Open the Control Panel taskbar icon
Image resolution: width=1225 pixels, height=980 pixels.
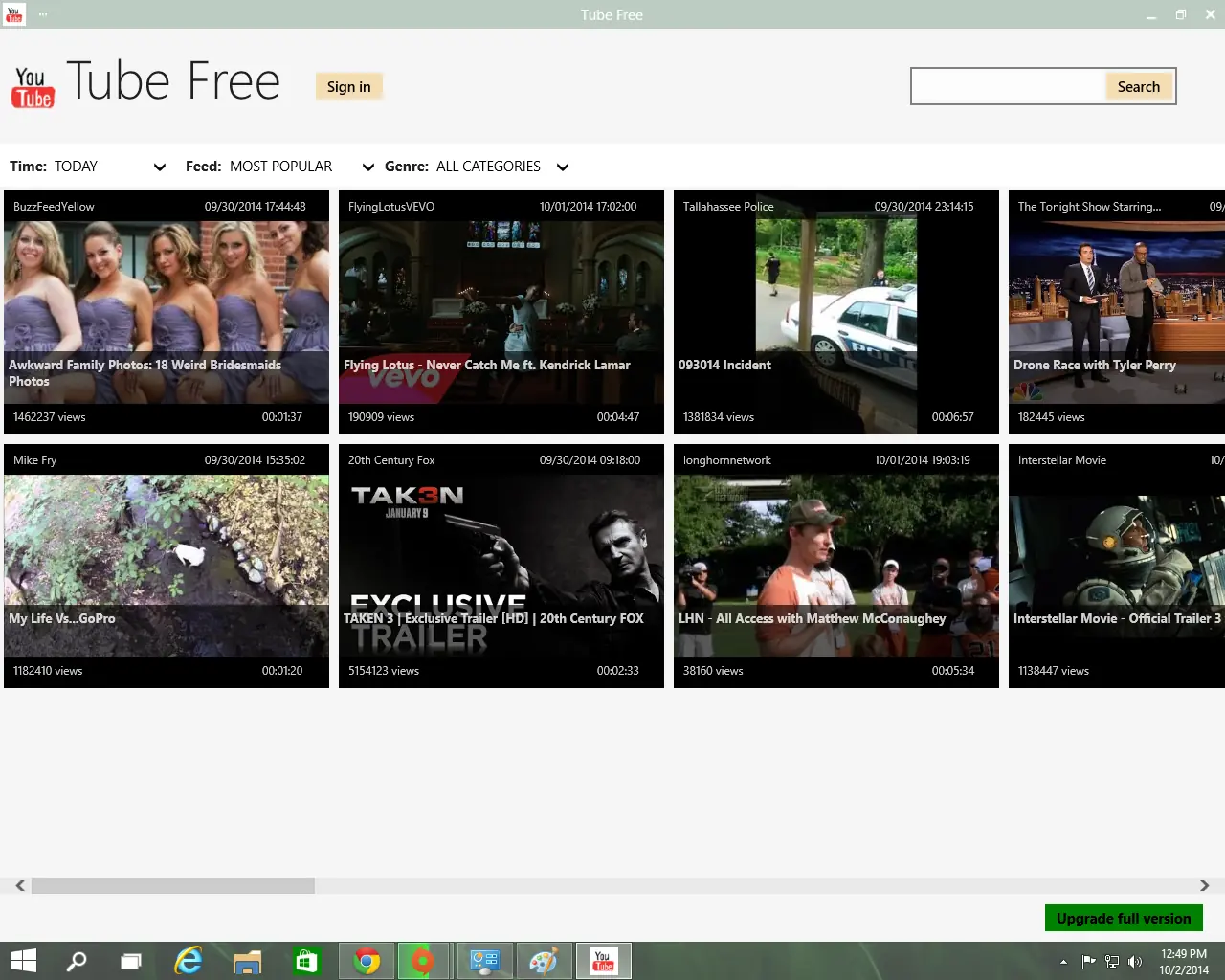pyautogui.click(x=485, y=961)
